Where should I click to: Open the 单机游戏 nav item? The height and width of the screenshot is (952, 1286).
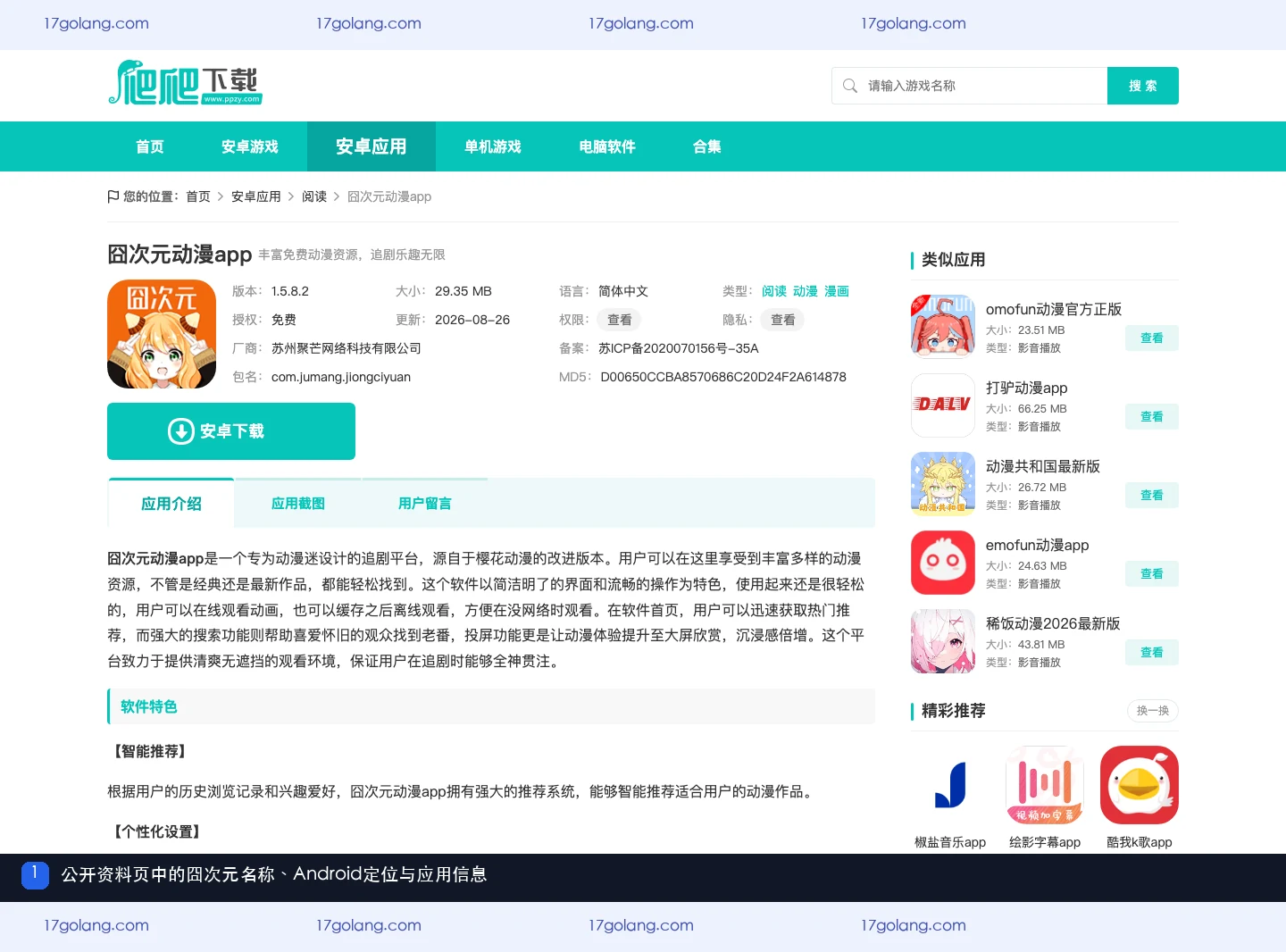[x=493, y=146]
